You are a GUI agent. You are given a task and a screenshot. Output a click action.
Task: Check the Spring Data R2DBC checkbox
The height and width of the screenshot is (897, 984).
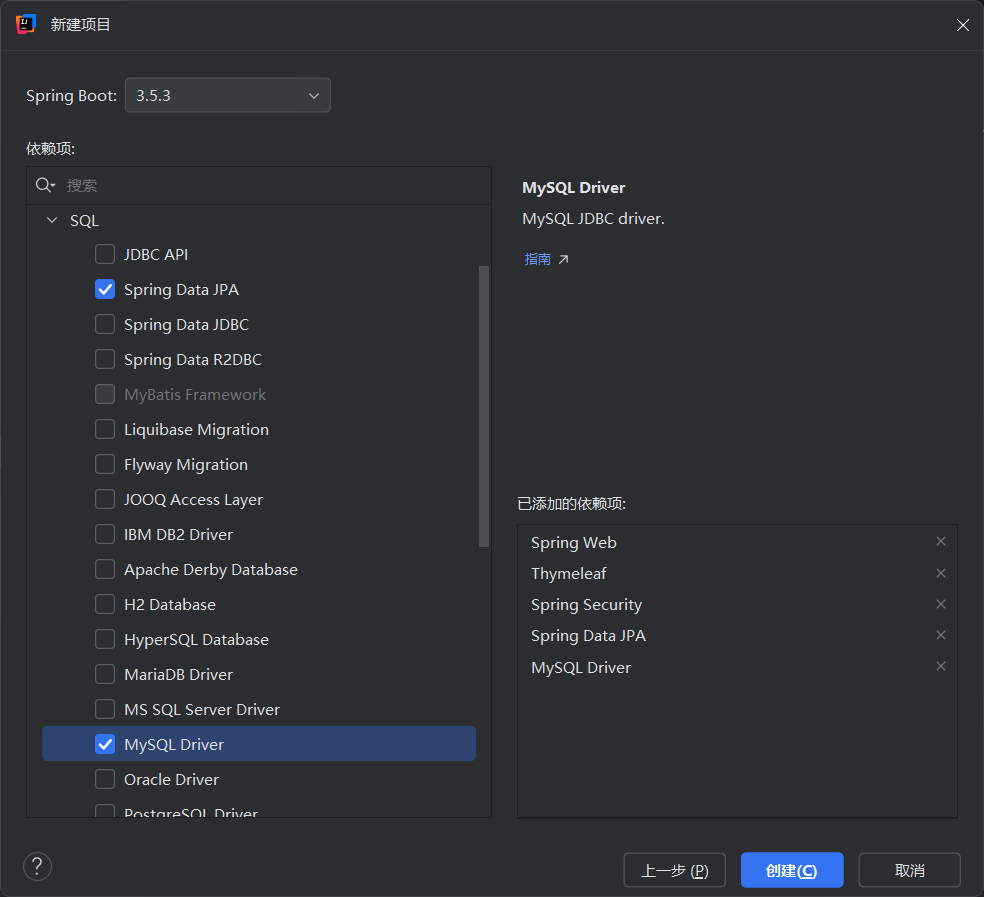pos(105,360)
